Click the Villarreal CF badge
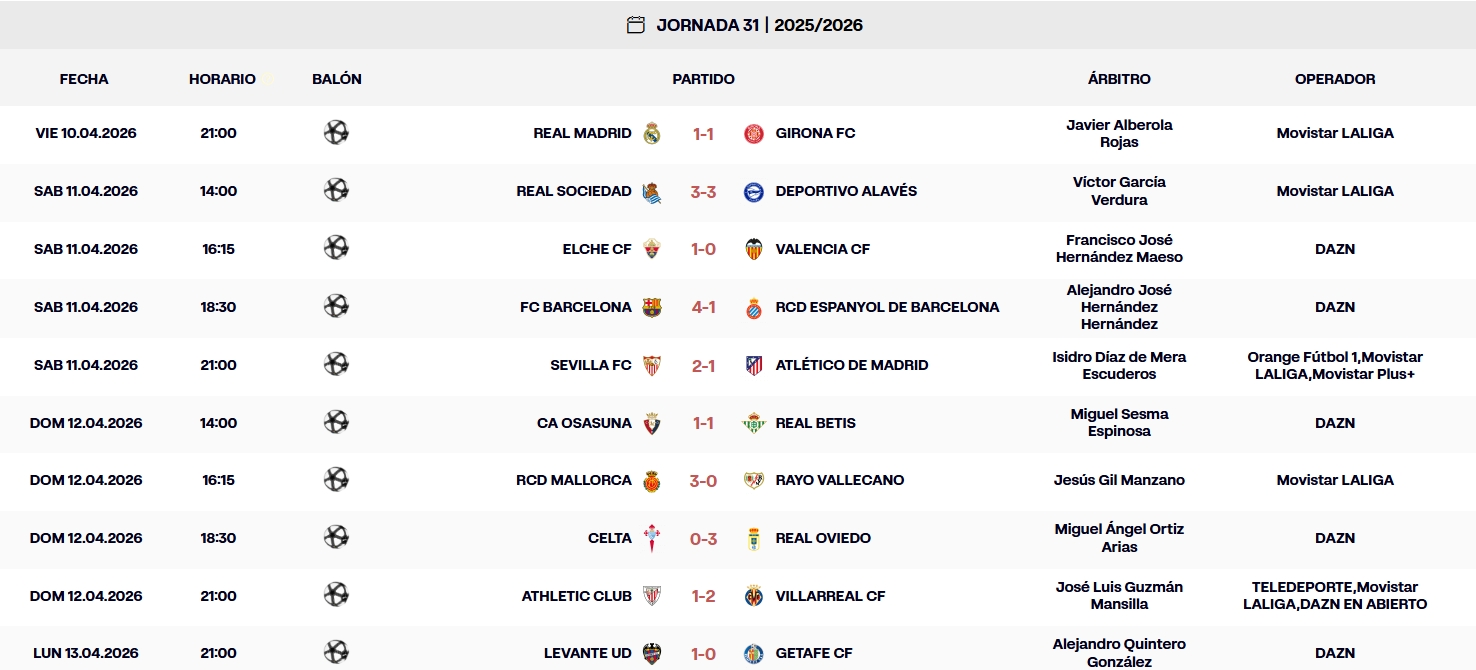Screen dimensions: 1476x670 point(753,596)
